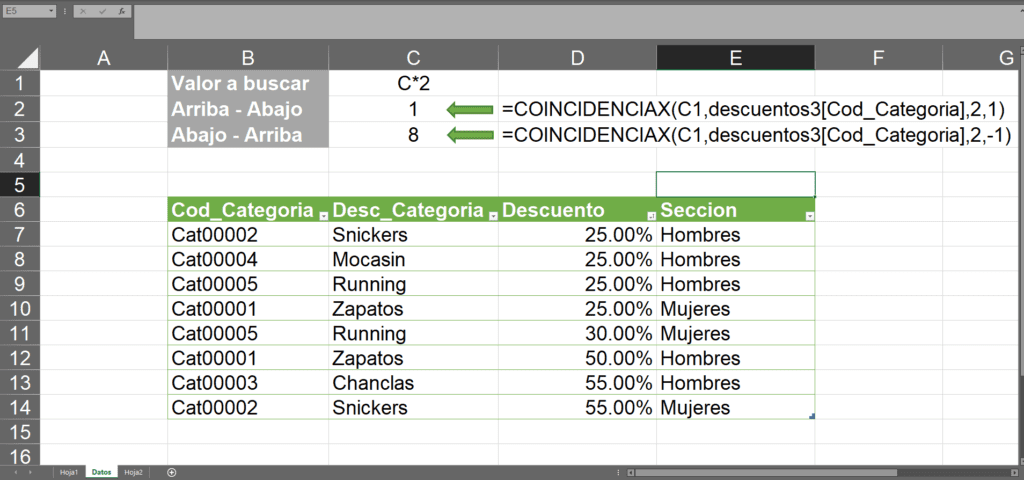Switch to the Hoja2 sheet tab

tap(133, 473)
